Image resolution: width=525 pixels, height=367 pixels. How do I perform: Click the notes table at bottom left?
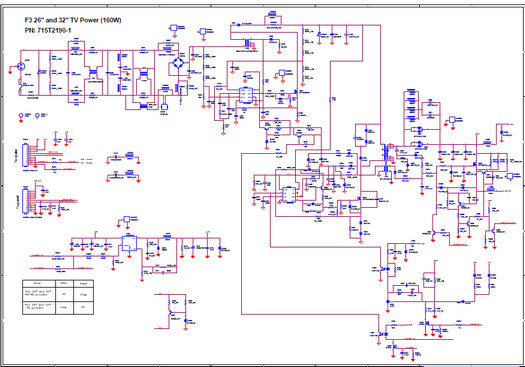point(58,297)
